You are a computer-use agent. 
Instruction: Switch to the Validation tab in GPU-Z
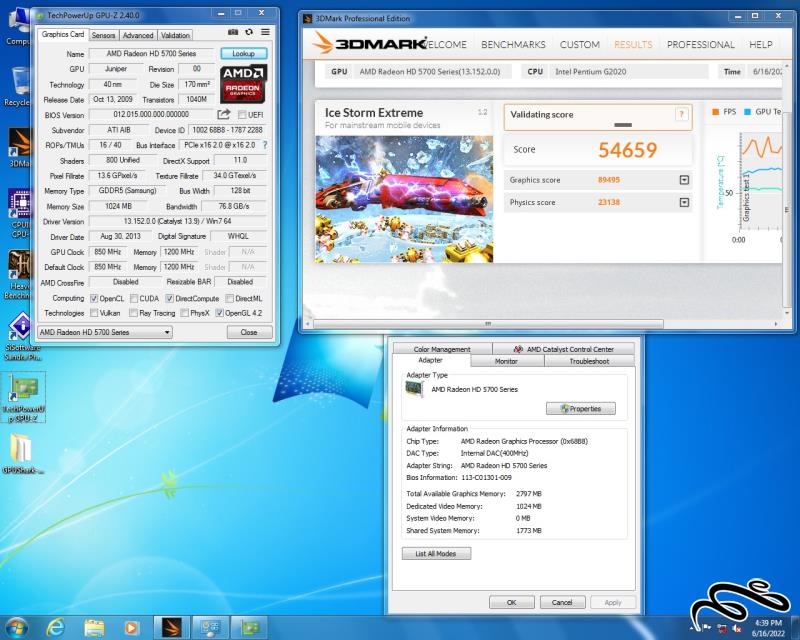pyautogui.click(x=175, y=35)
